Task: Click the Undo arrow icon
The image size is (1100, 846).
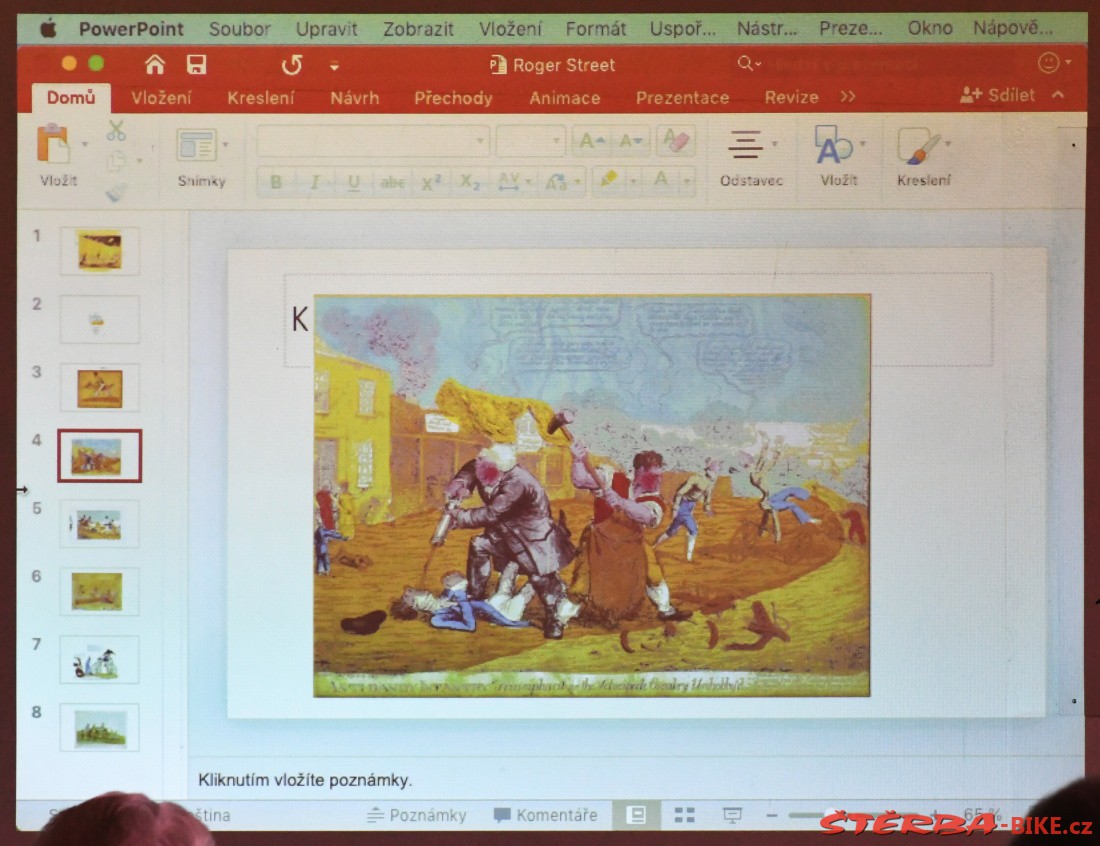Action: click(x=292, y=65)
